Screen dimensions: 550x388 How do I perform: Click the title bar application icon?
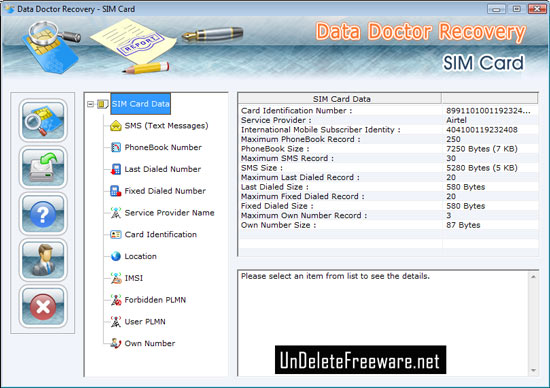click(9, 9)
